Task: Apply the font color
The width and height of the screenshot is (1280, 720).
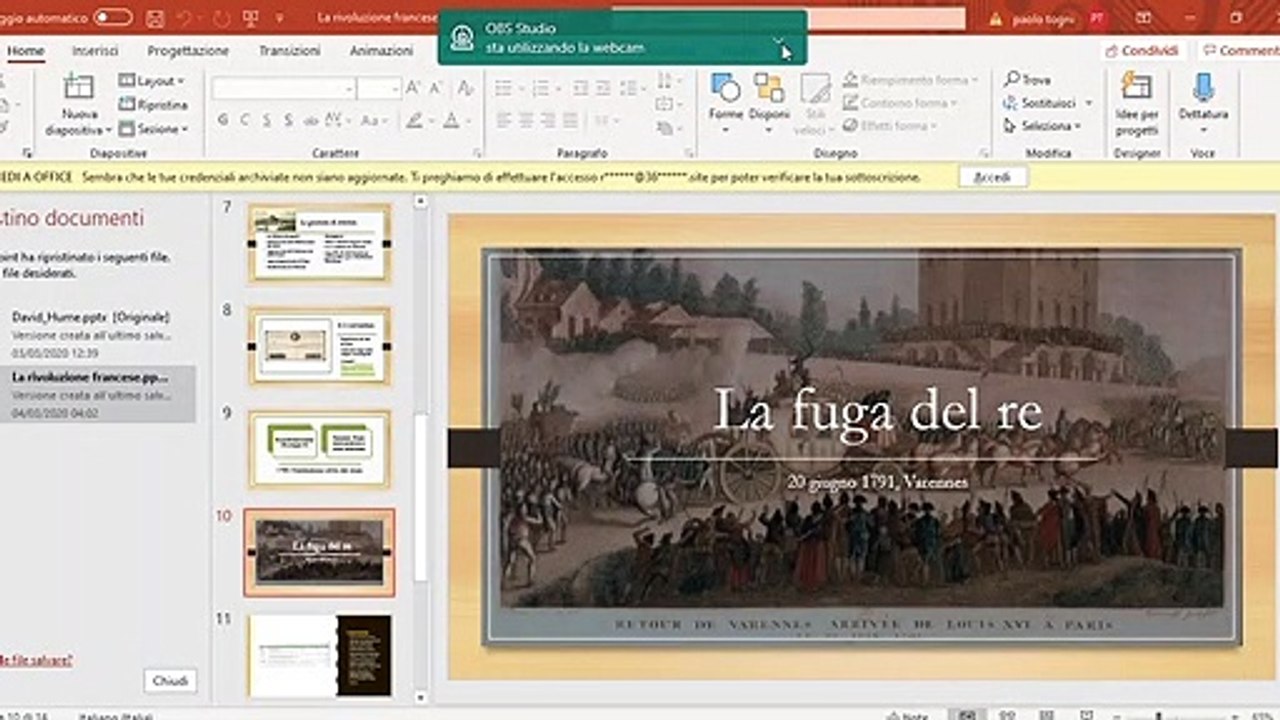Action: (451, 120)
